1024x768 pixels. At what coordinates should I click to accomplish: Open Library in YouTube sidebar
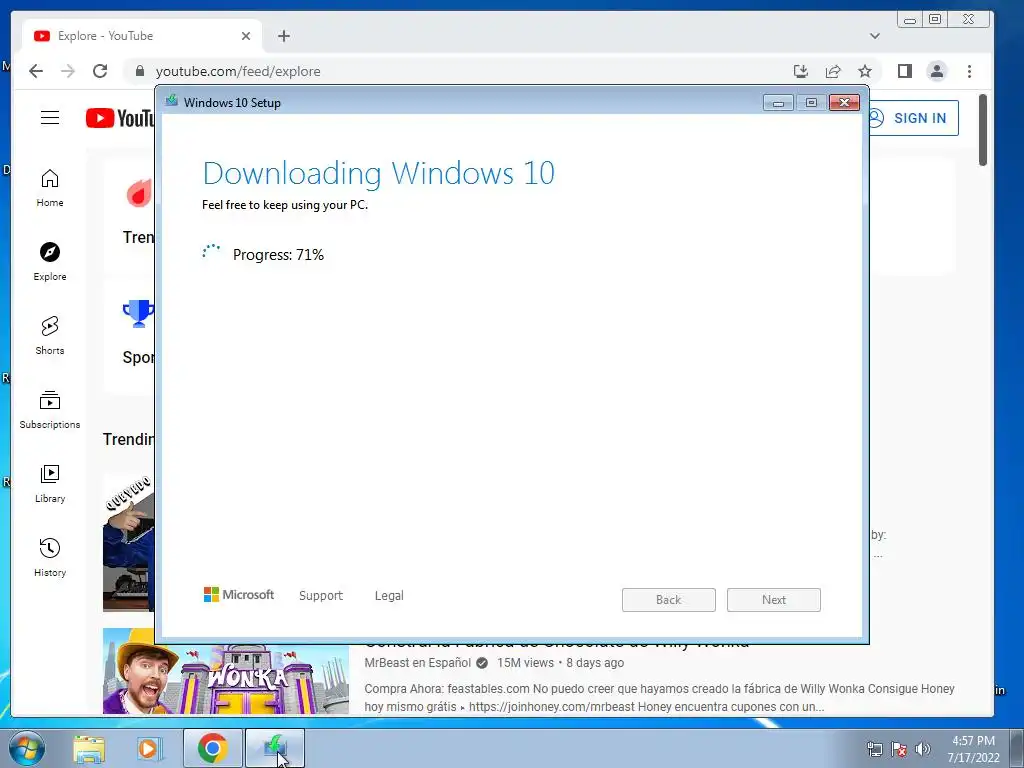tap(50, 483)
